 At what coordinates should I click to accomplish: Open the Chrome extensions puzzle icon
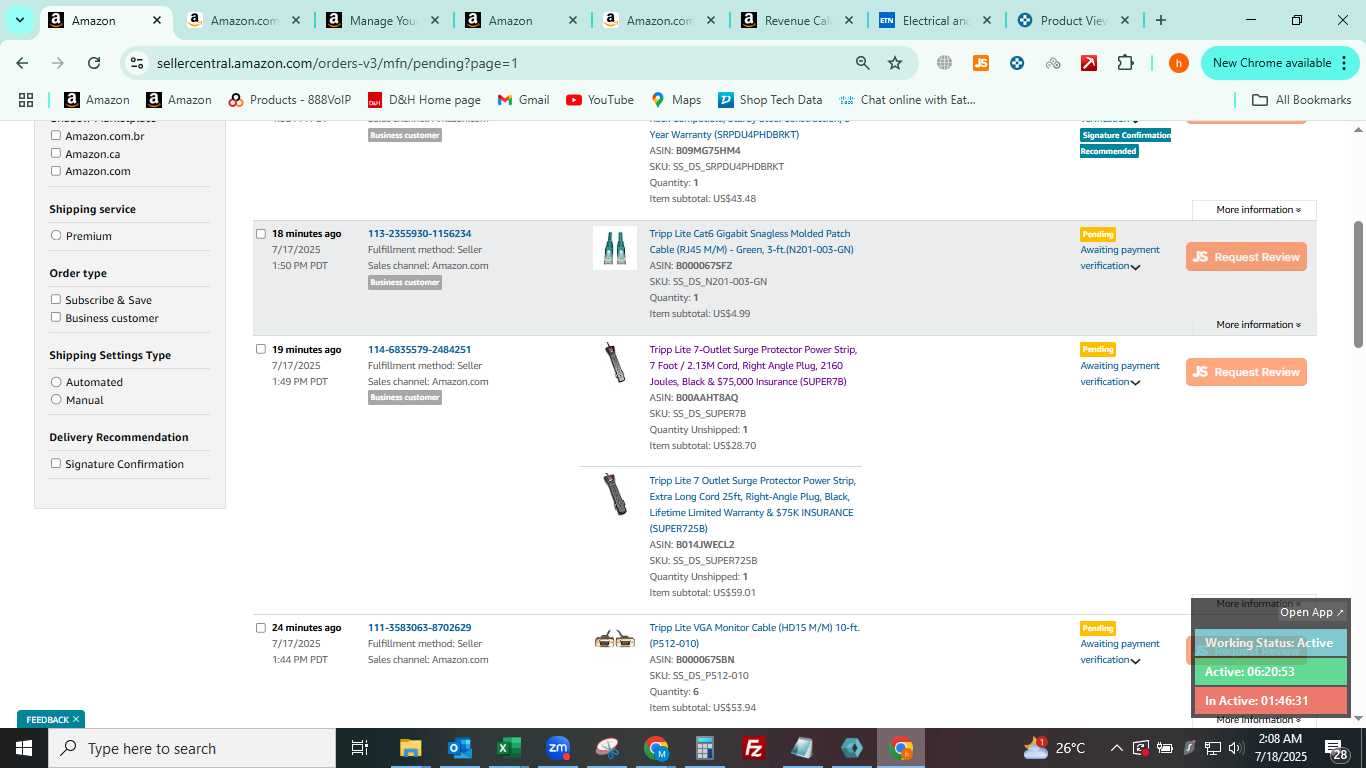pyautogui.click(x=1125, y=63)
